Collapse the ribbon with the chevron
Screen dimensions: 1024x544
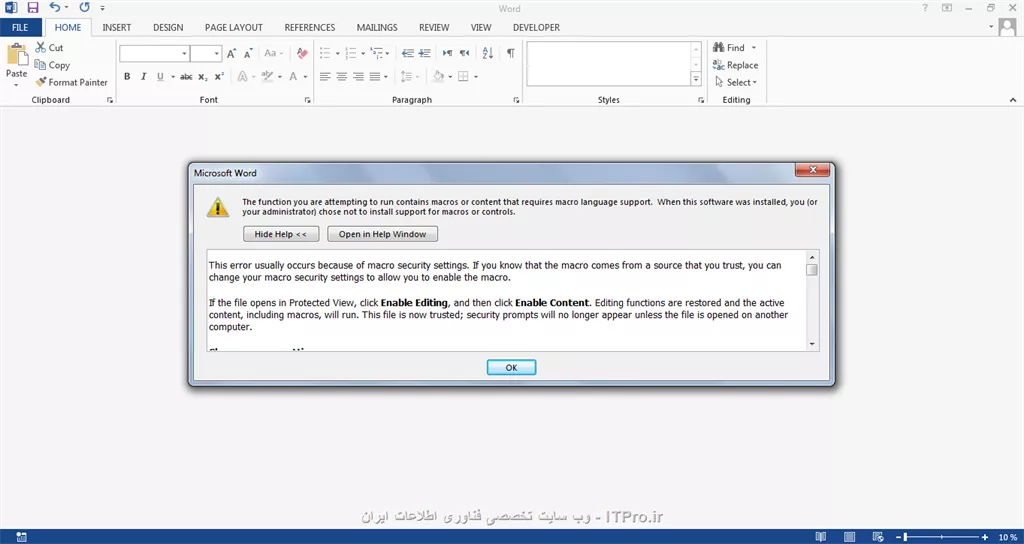[x=1013, y=100]
